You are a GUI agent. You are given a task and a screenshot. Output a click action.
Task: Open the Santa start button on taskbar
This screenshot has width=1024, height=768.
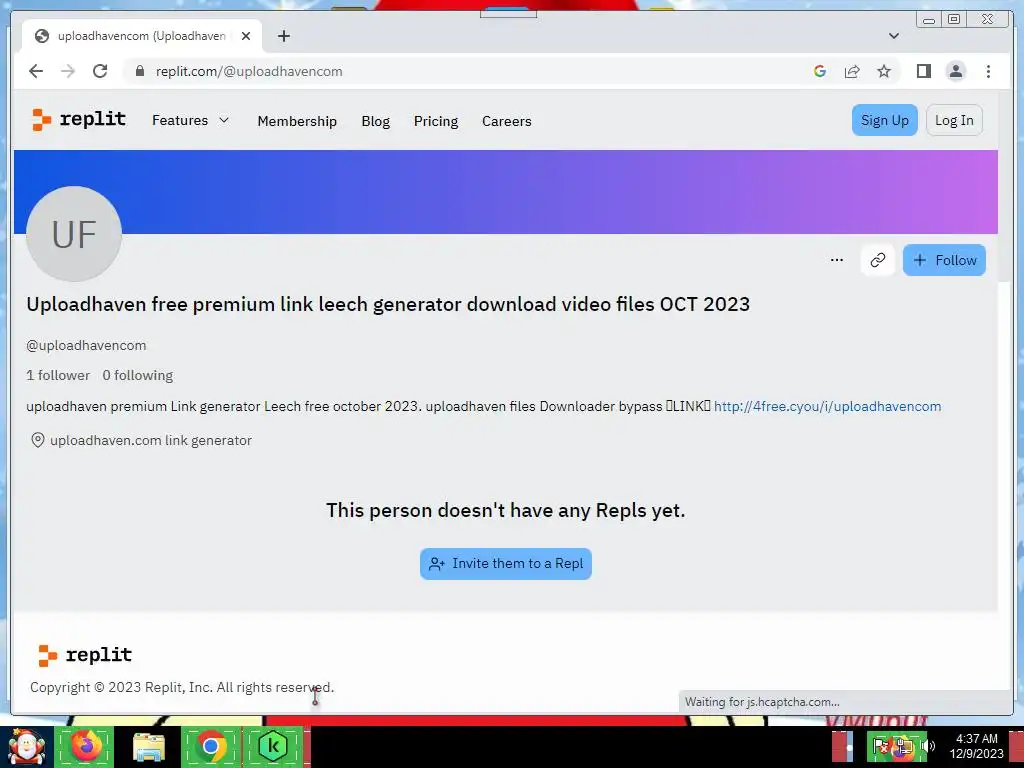click(26, 747)
